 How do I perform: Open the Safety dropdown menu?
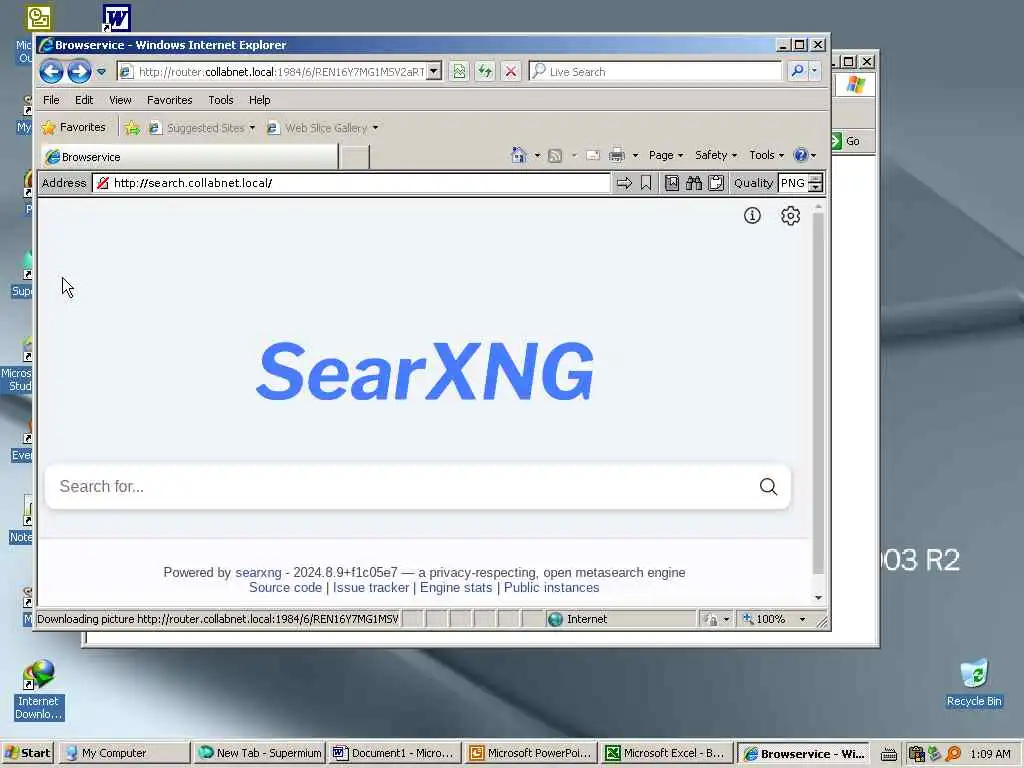point(716,155)
